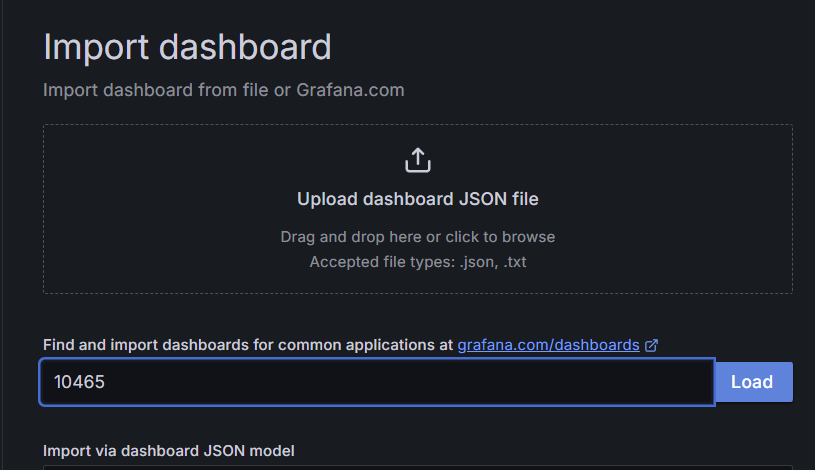Screen dimensions: 815x470
Task: Click "Drag and drop here or click to browse"
Action: coord(418,237)
